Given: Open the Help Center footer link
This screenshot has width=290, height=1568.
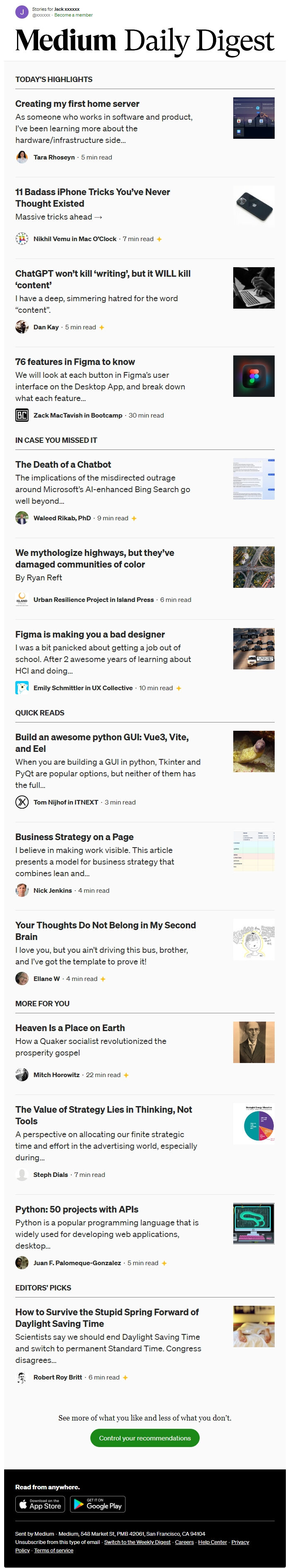Looking at the screenshot, I should (x=212, y=1542).
